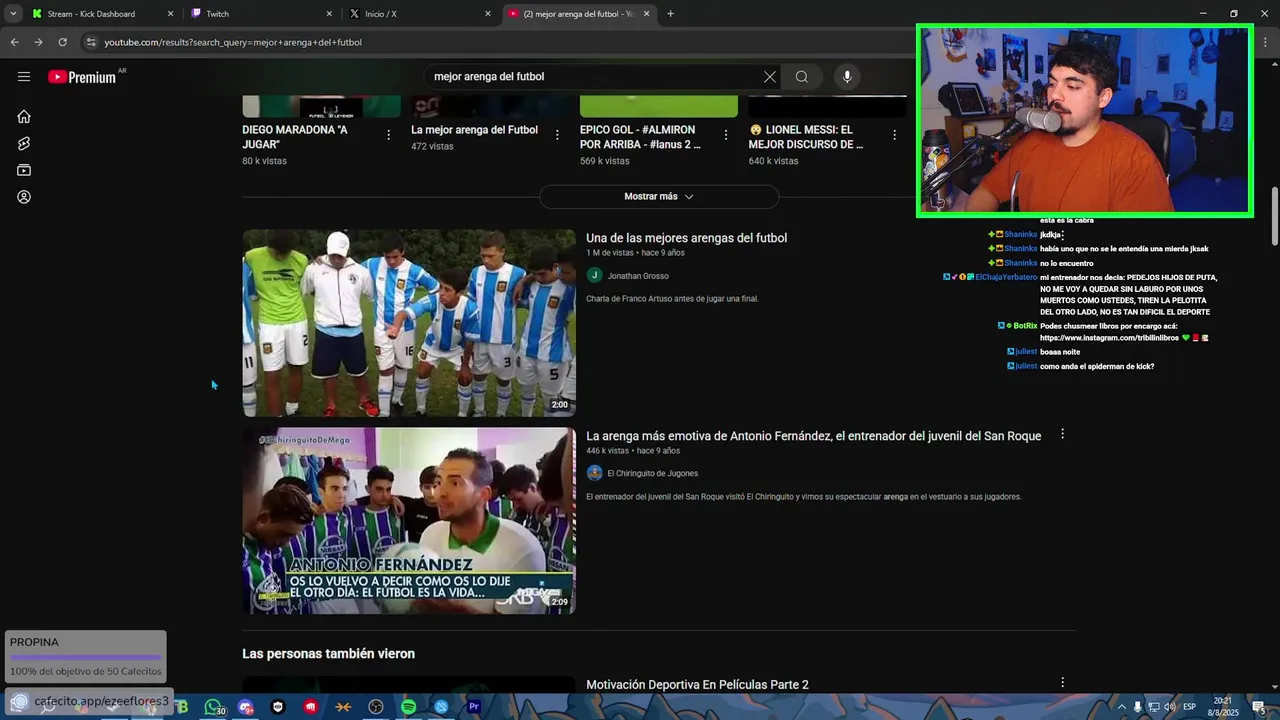
Task: Close the Inicio / X tab
Action: pyautogui.click(x=488, y=14)
